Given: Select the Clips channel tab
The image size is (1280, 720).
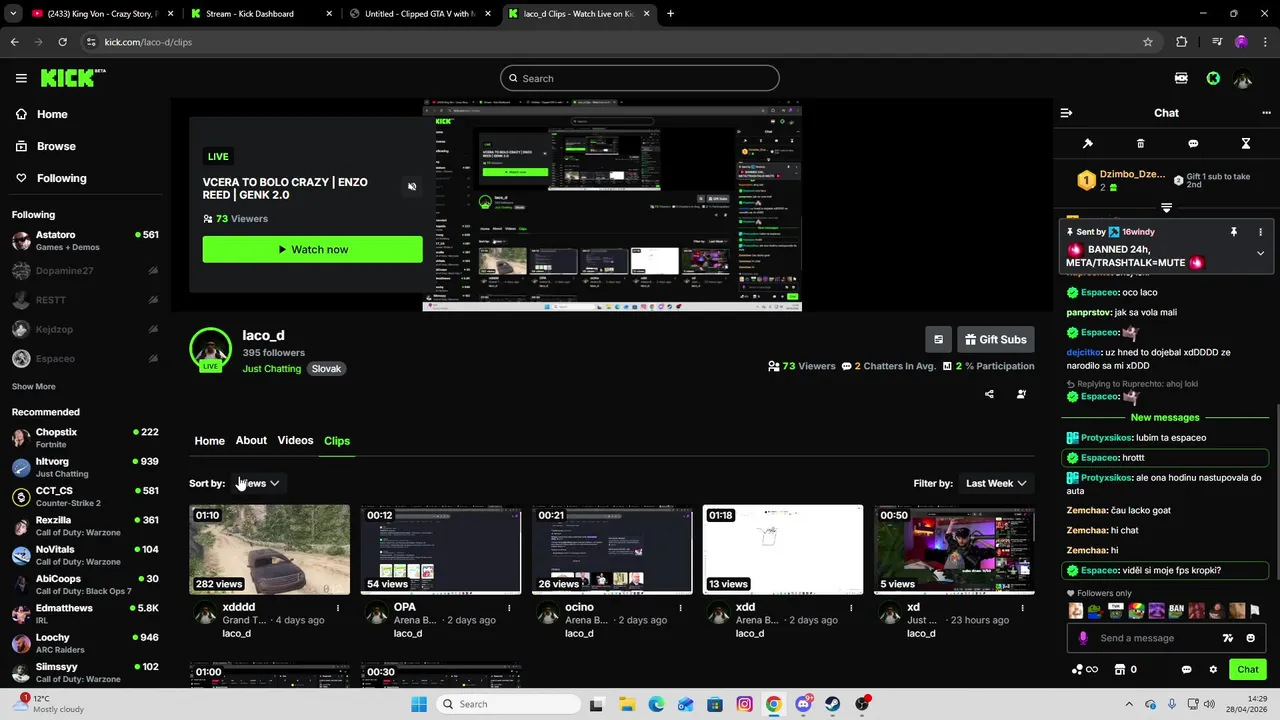Looking at the screenshot, I should click(x=337, y=441).
